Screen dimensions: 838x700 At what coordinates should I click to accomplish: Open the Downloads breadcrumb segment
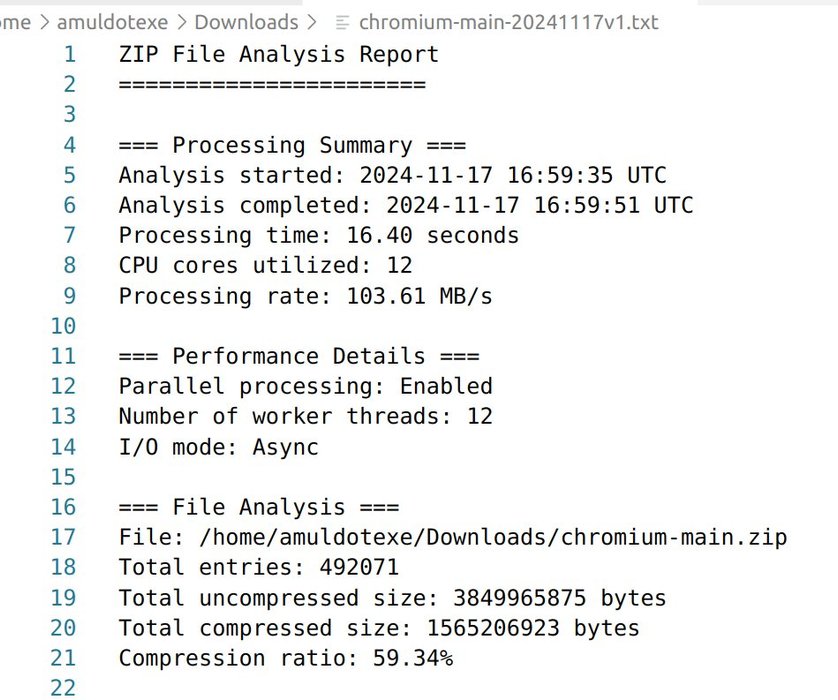pyautogui.click(x=246, y=22)
